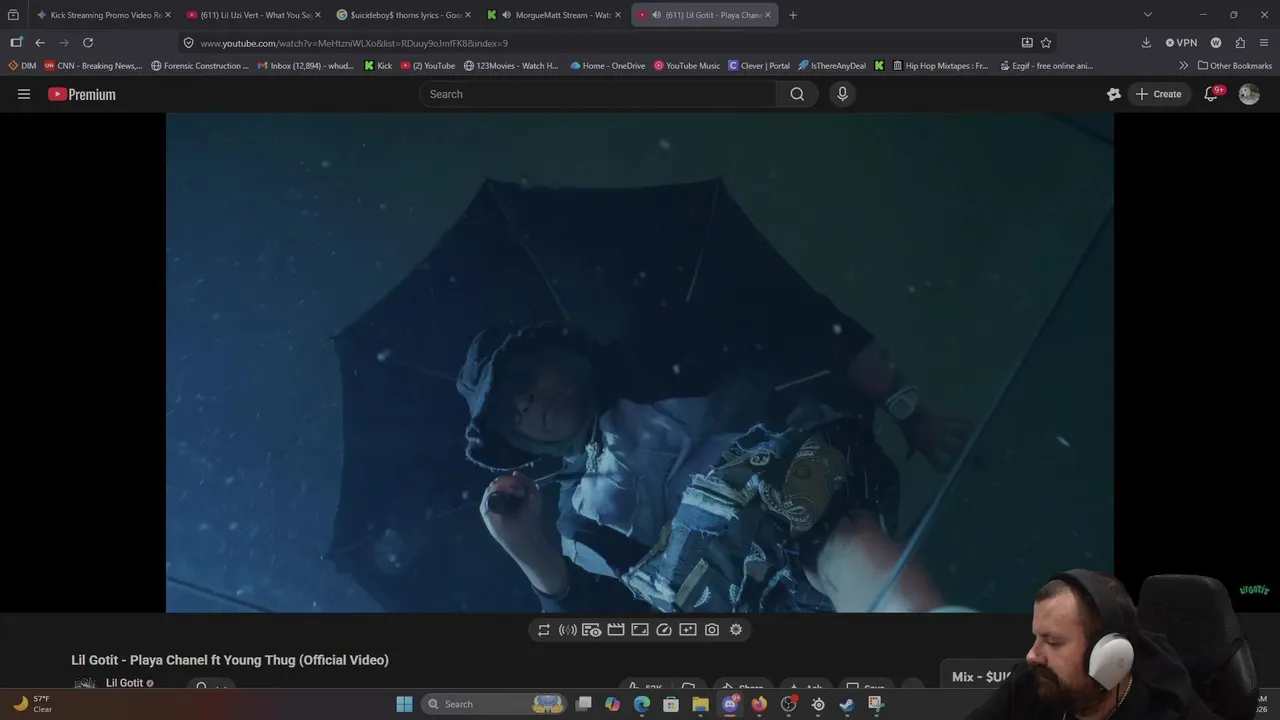This screenshot has height=720, width=1280.
Task: Open video filters sparkle icon
Action: [688, 630]
